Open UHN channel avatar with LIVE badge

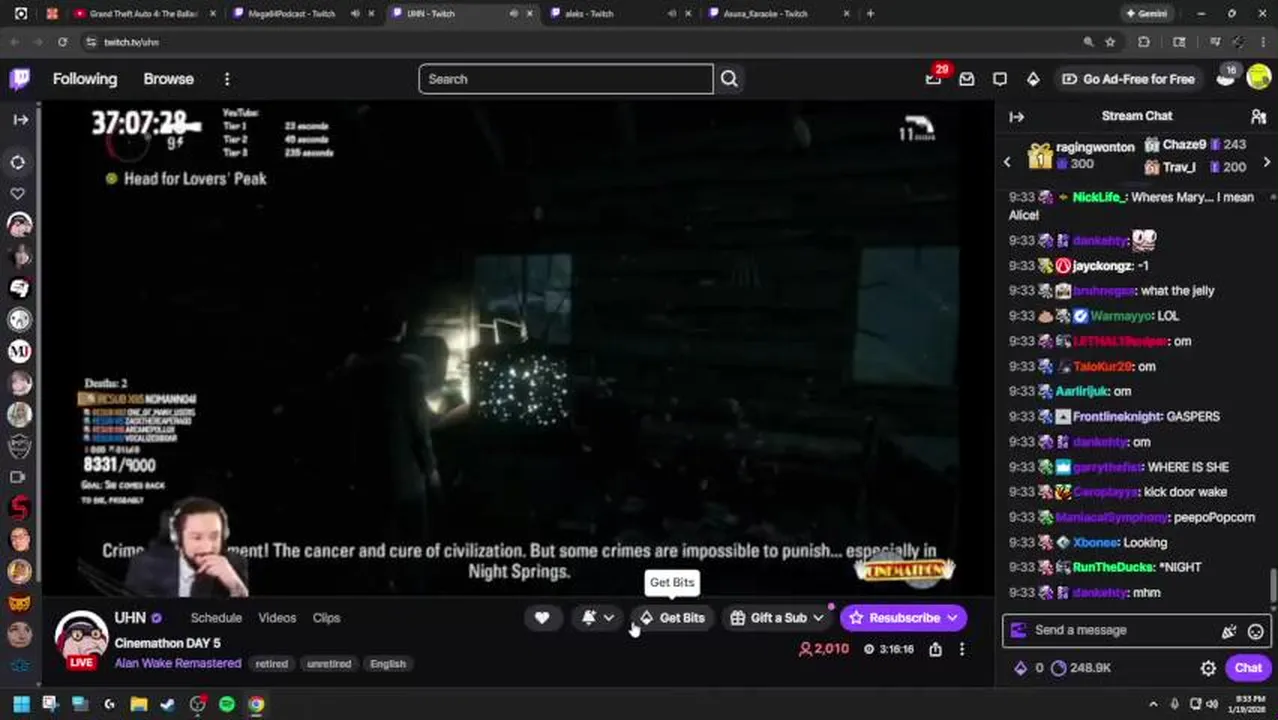tap(80, 640)
